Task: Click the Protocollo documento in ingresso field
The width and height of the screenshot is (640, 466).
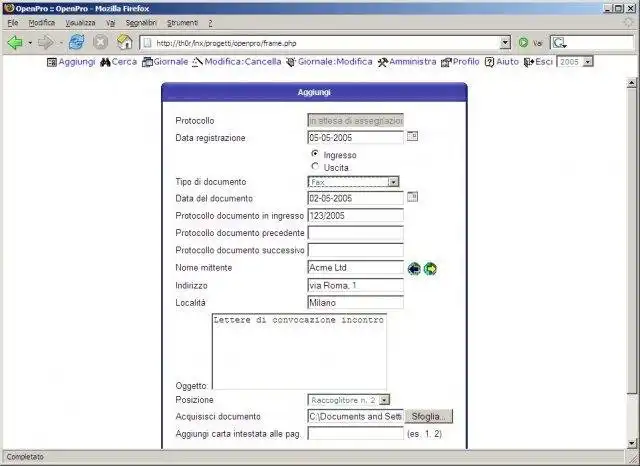Action: [356, 215]
